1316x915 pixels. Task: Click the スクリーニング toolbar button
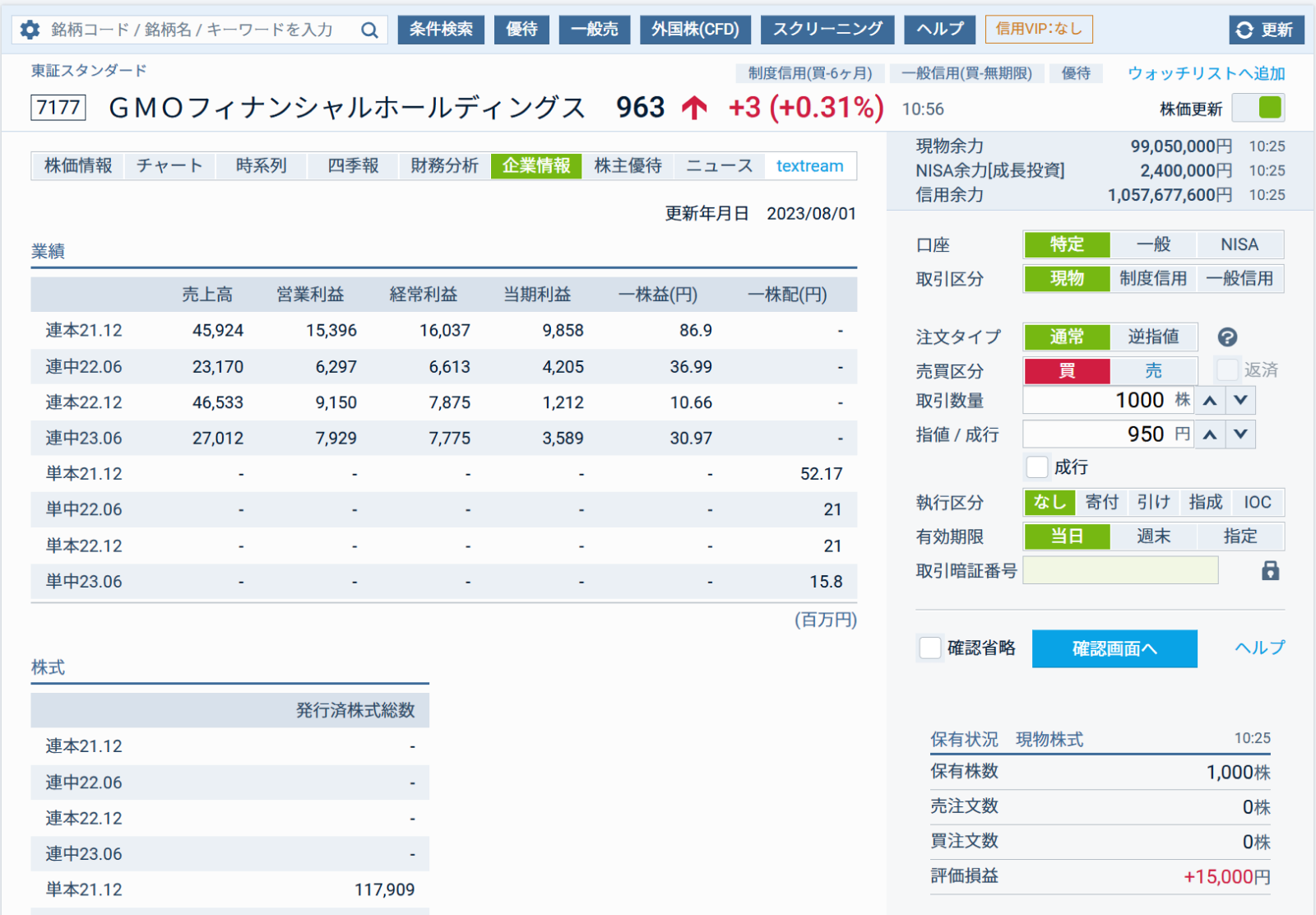(828, 30)
